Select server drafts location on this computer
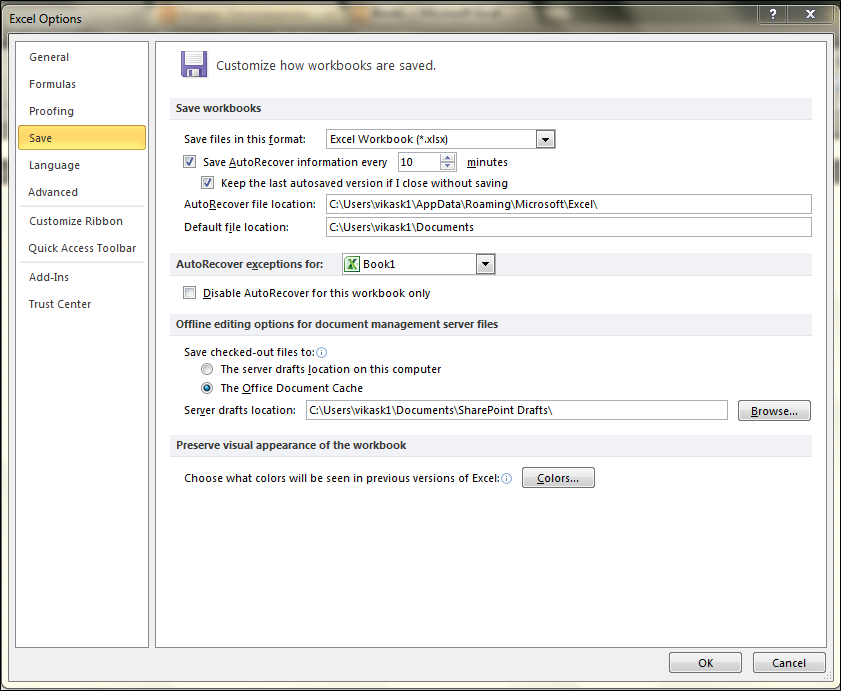The width and height of the screenshot is (841, 691). [207, 369]
